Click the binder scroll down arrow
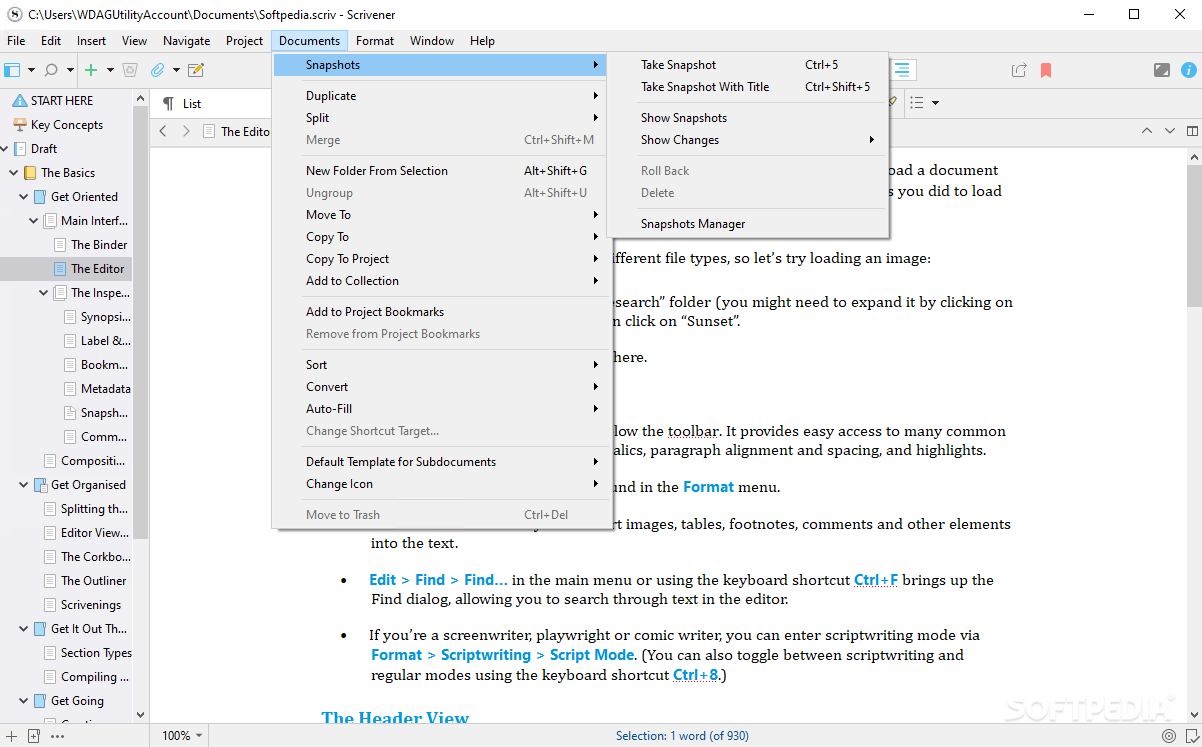 [141, 715]
